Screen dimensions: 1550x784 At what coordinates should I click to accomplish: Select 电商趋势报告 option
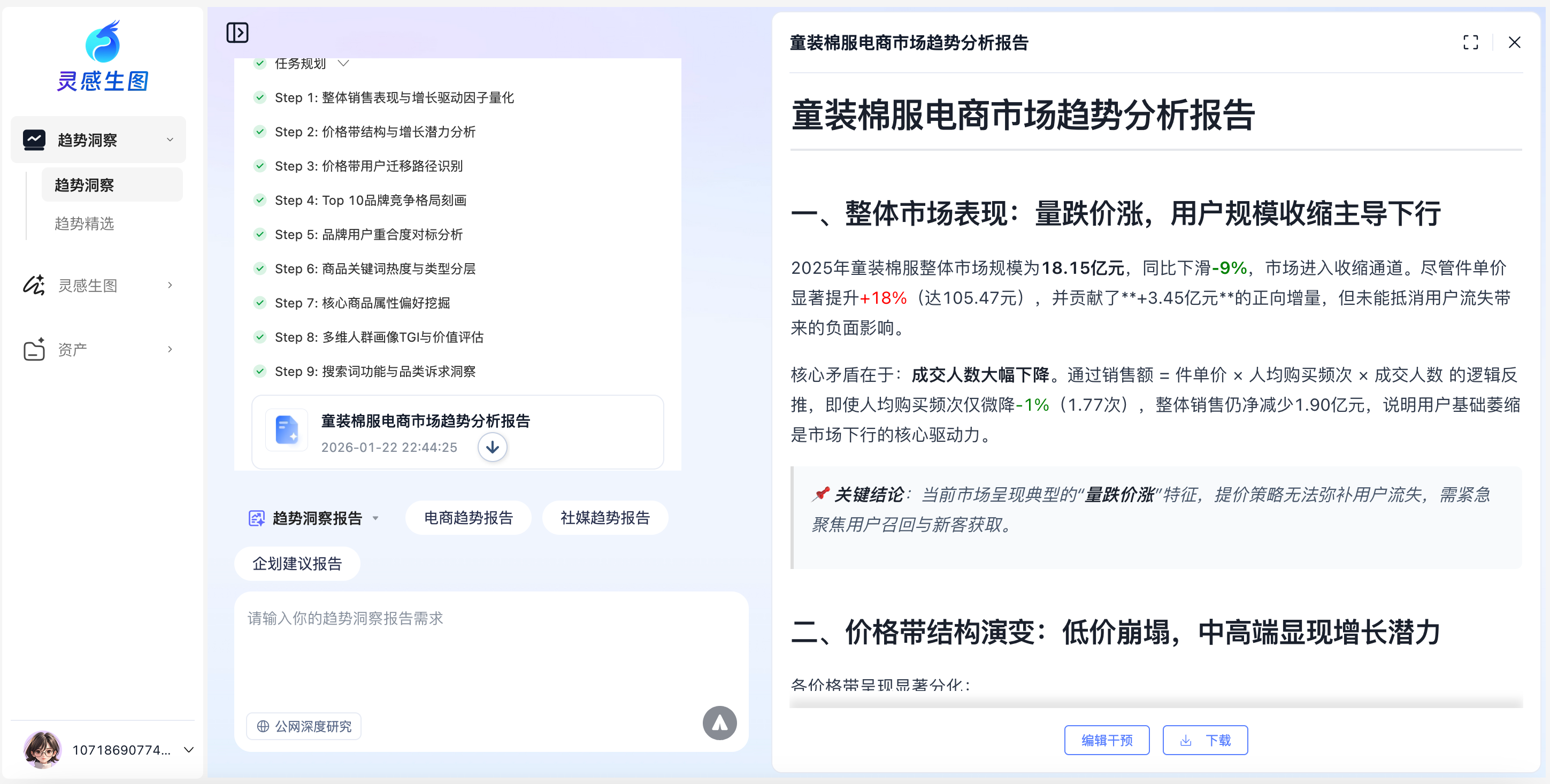coord(468,518)
